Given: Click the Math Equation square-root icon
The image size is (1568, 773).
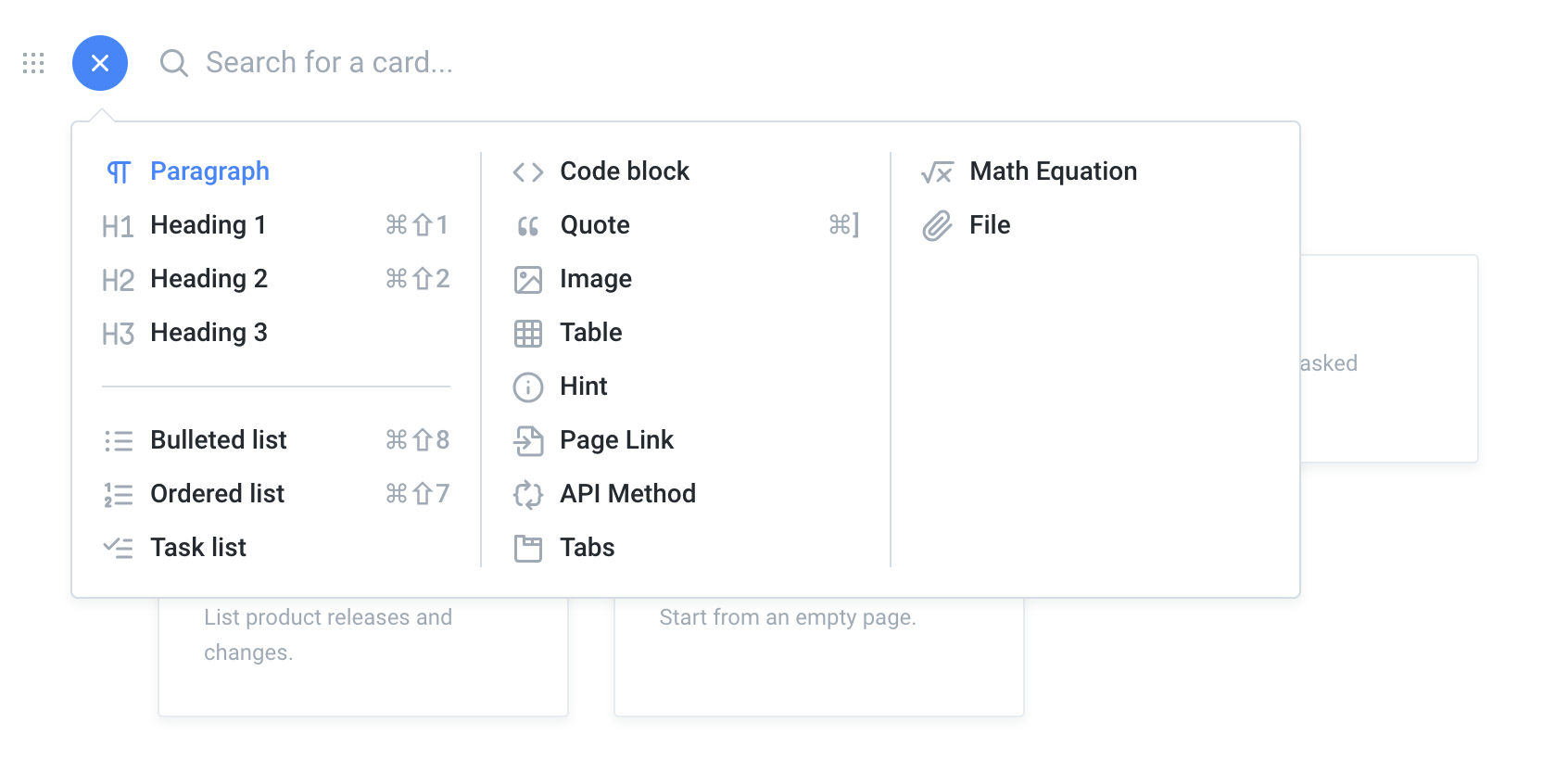Looking at the screenshot, I should tap(937, 172).
